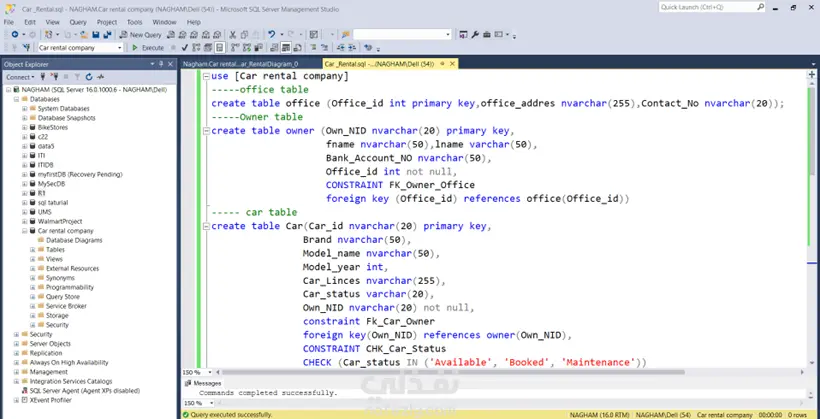This screenshot has height=419, width=820.
Task: Click the Activity Monitor pulse icon in Object Explorer
Action: click(100, 77)
